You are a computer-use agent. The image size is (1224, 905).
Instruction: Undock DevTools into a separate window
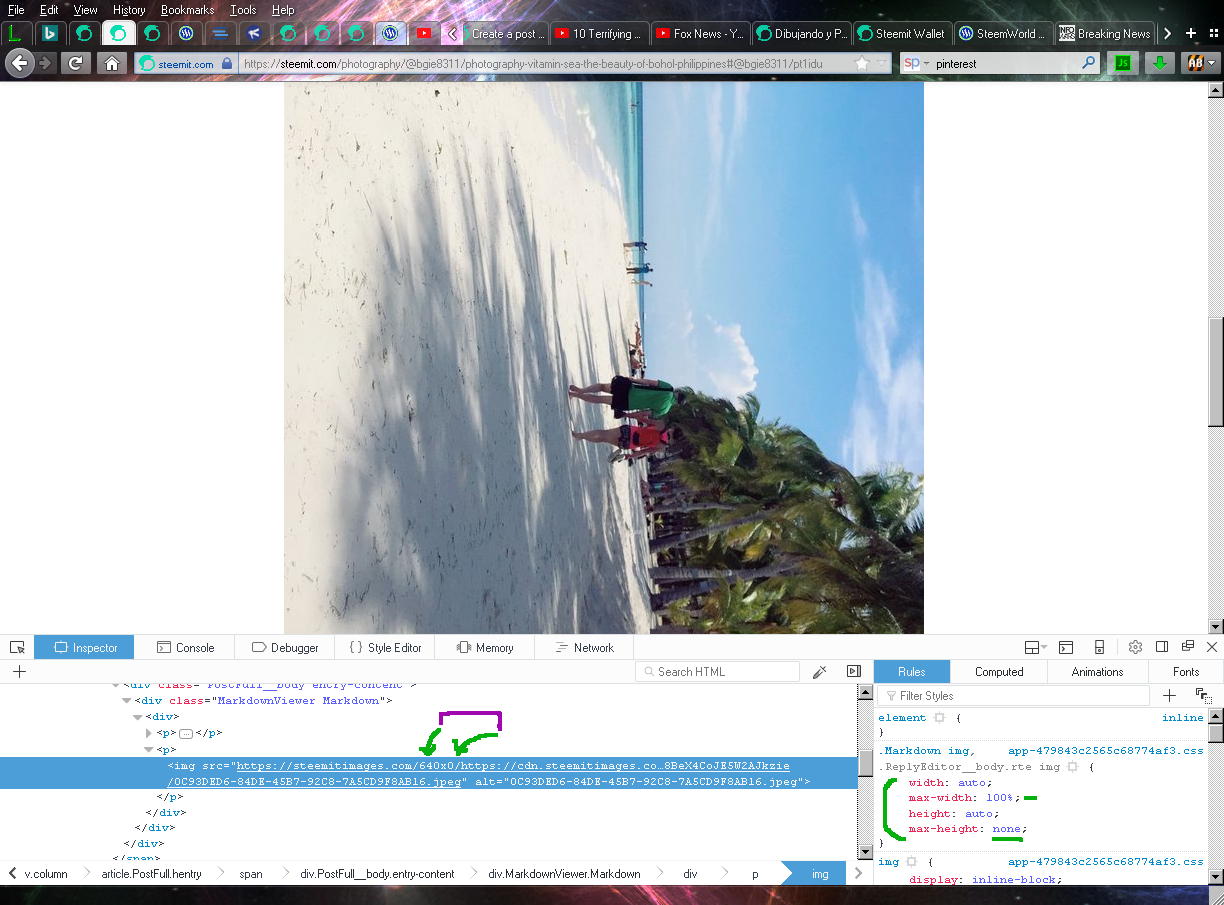[x=1188, y=647]
